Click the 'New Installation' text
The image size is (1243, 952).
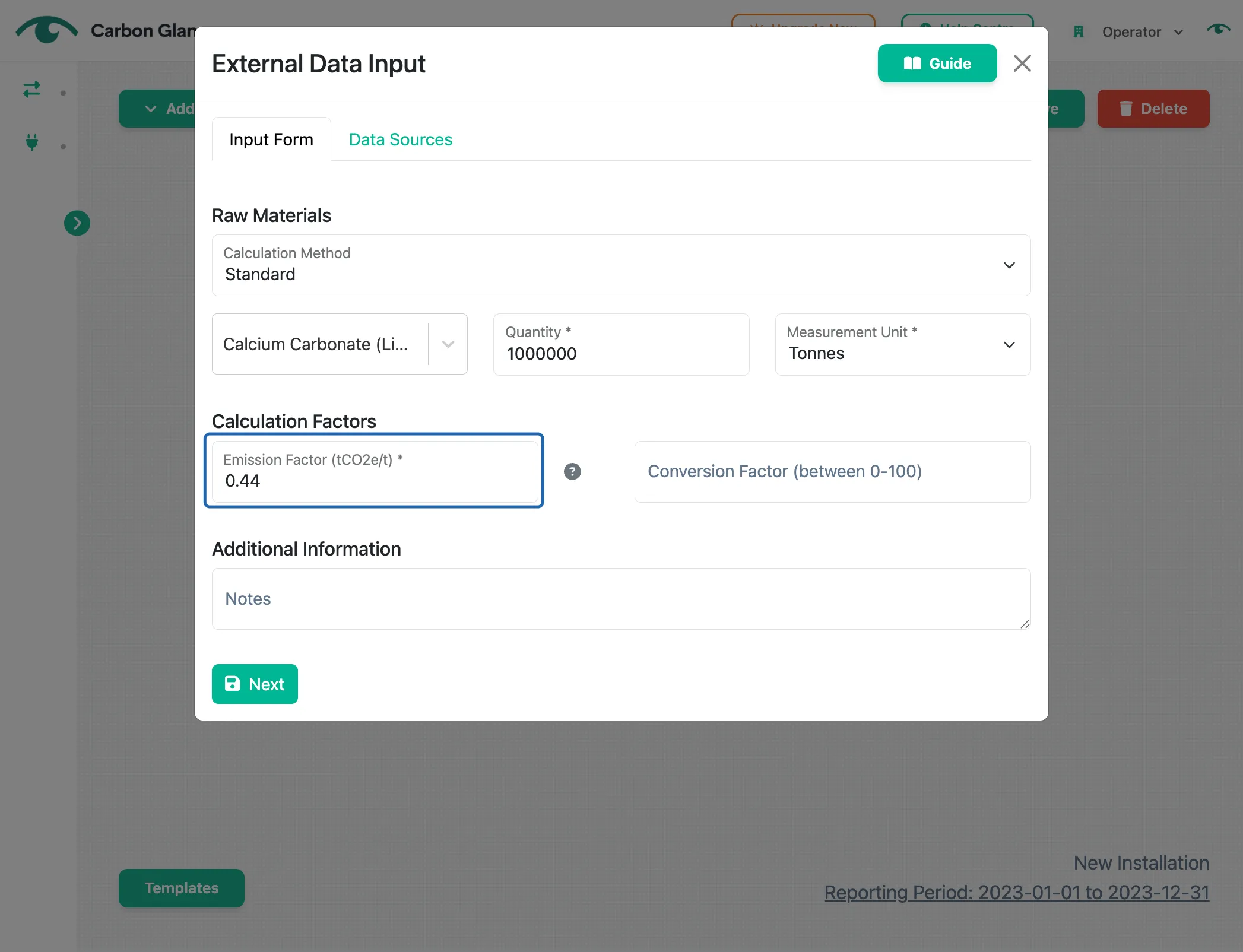[x=1141, y=863]
